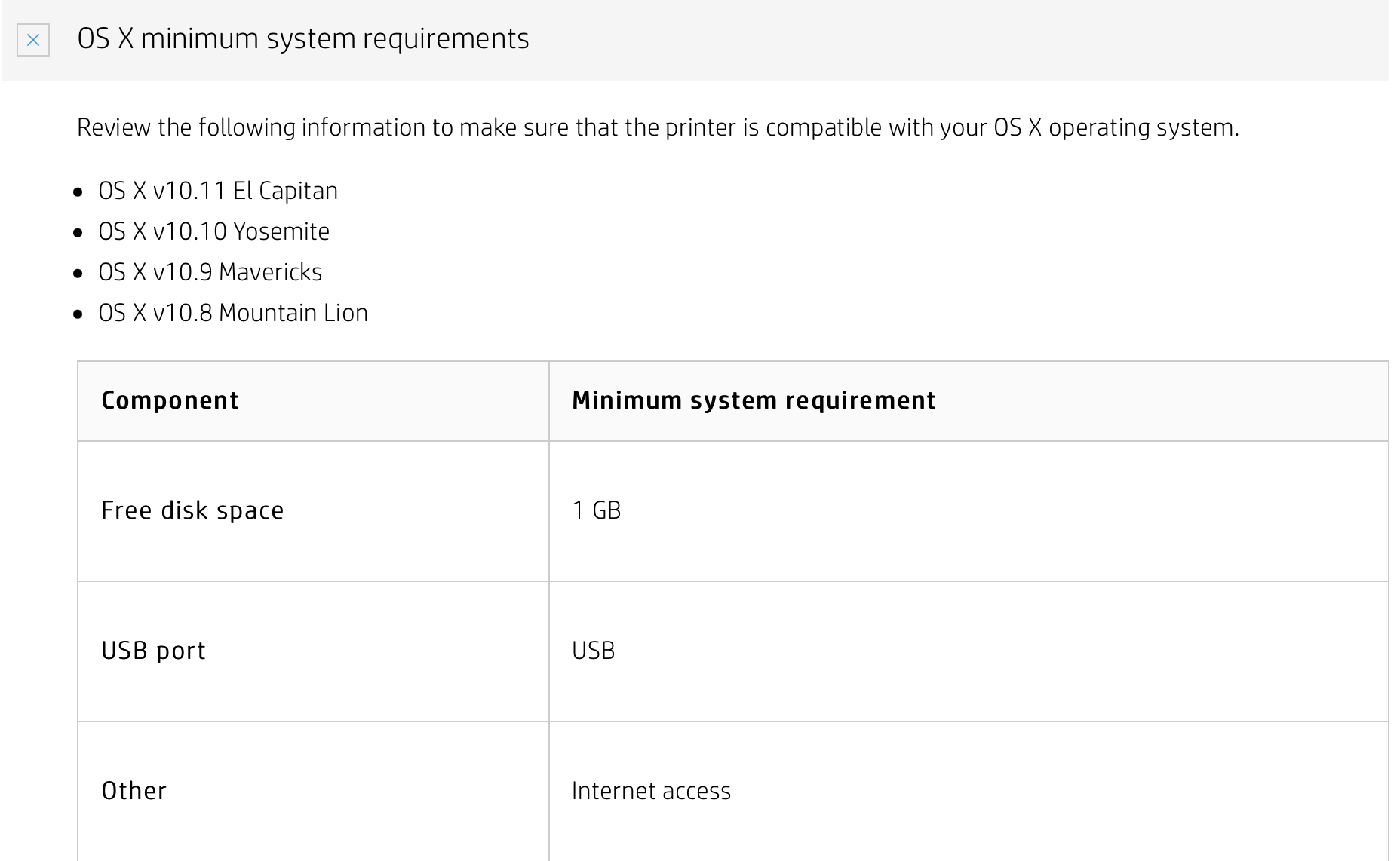Click the bullet beside Mountain Lion

pos(78,314)
